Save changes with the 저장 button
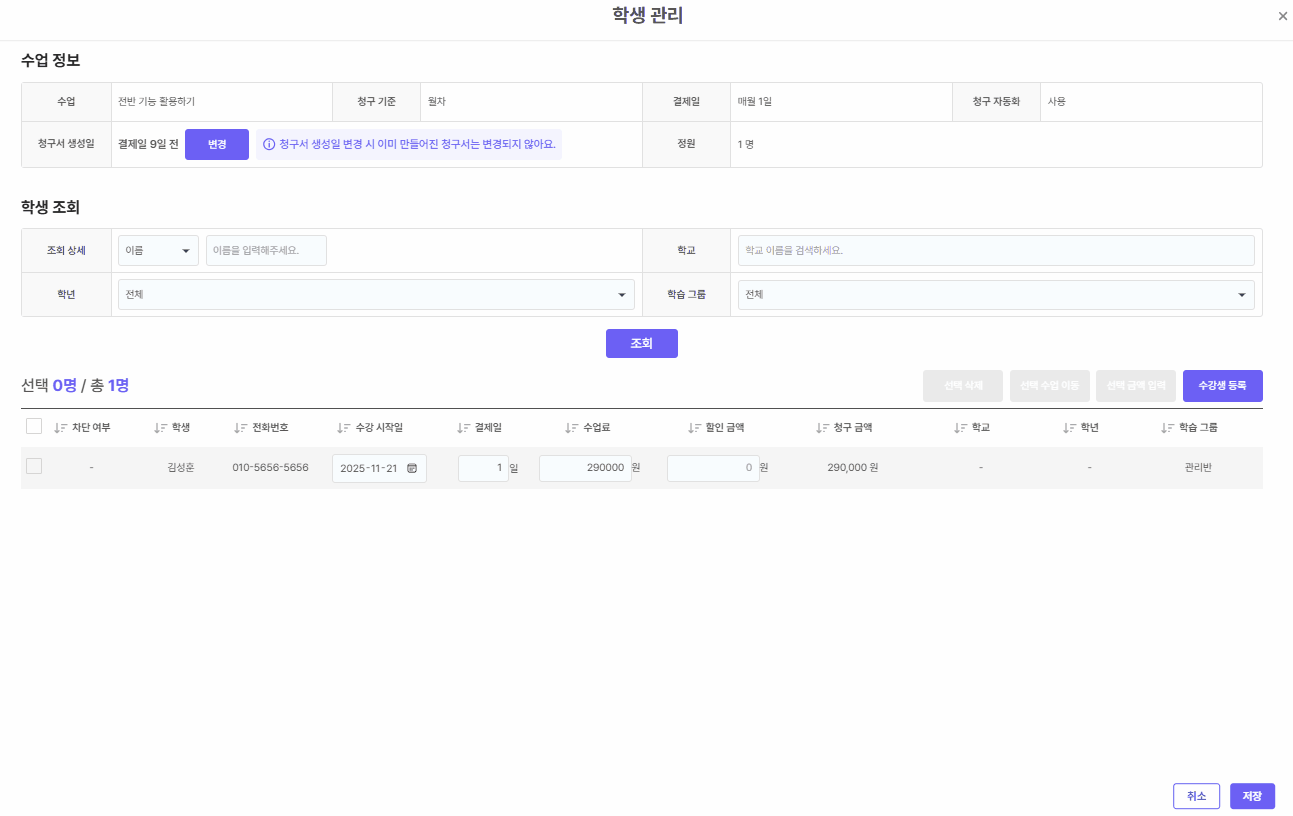Image resolution: width=1293 pixels, height=816 pixels. click(x=1252, y=796)
